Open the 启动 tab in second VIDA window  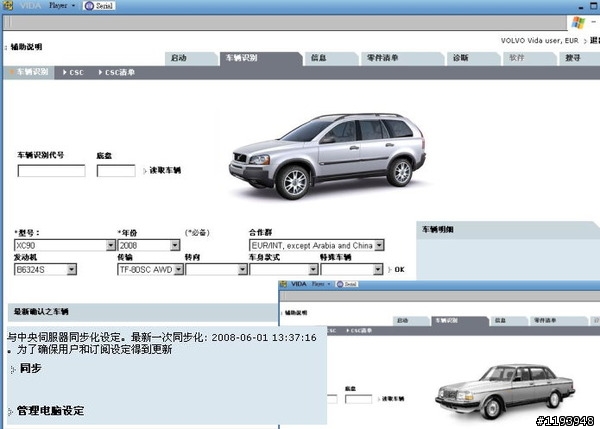pos(410,321)
